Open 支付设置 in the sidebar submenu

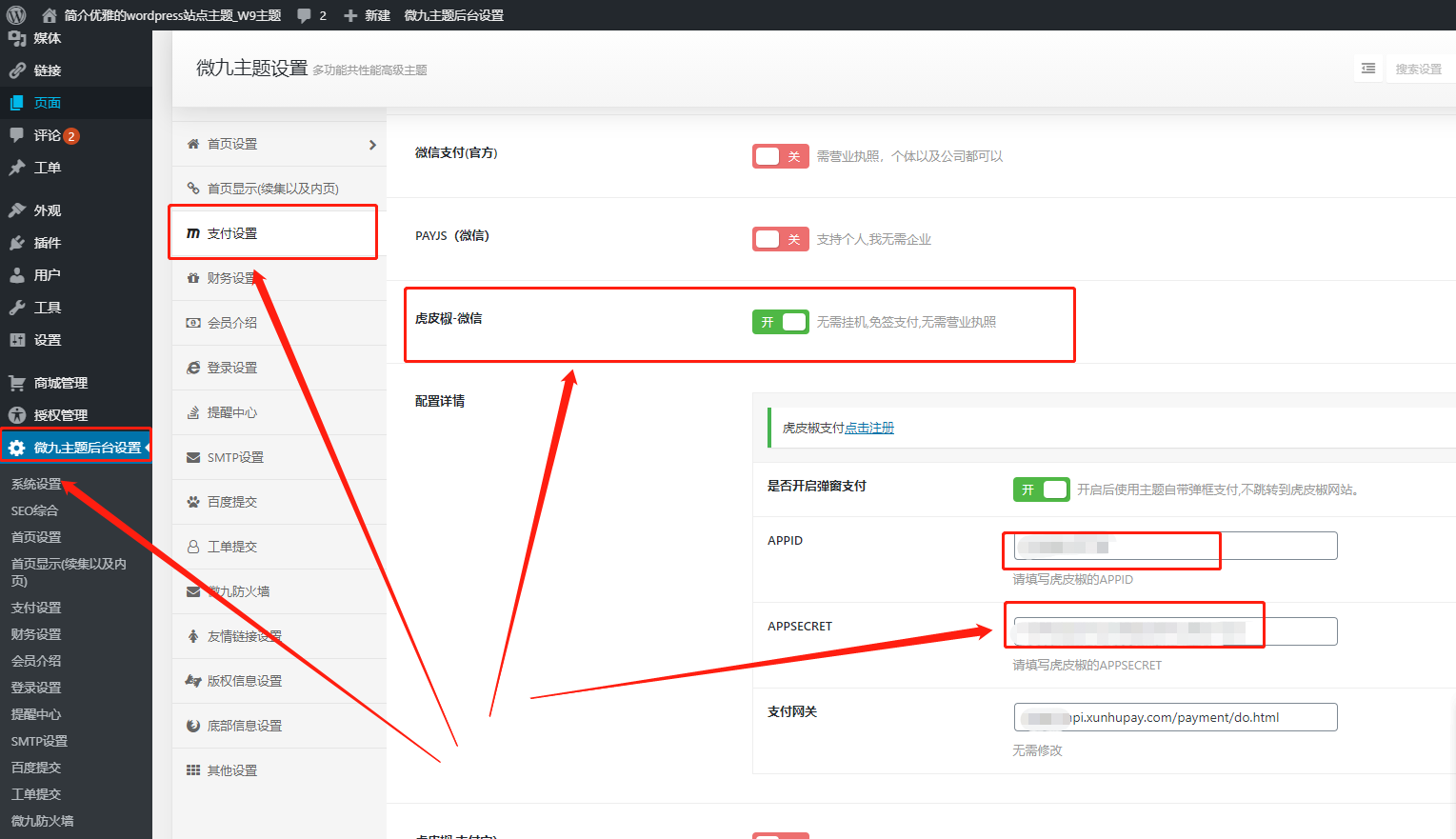click(x=36, y=608)
